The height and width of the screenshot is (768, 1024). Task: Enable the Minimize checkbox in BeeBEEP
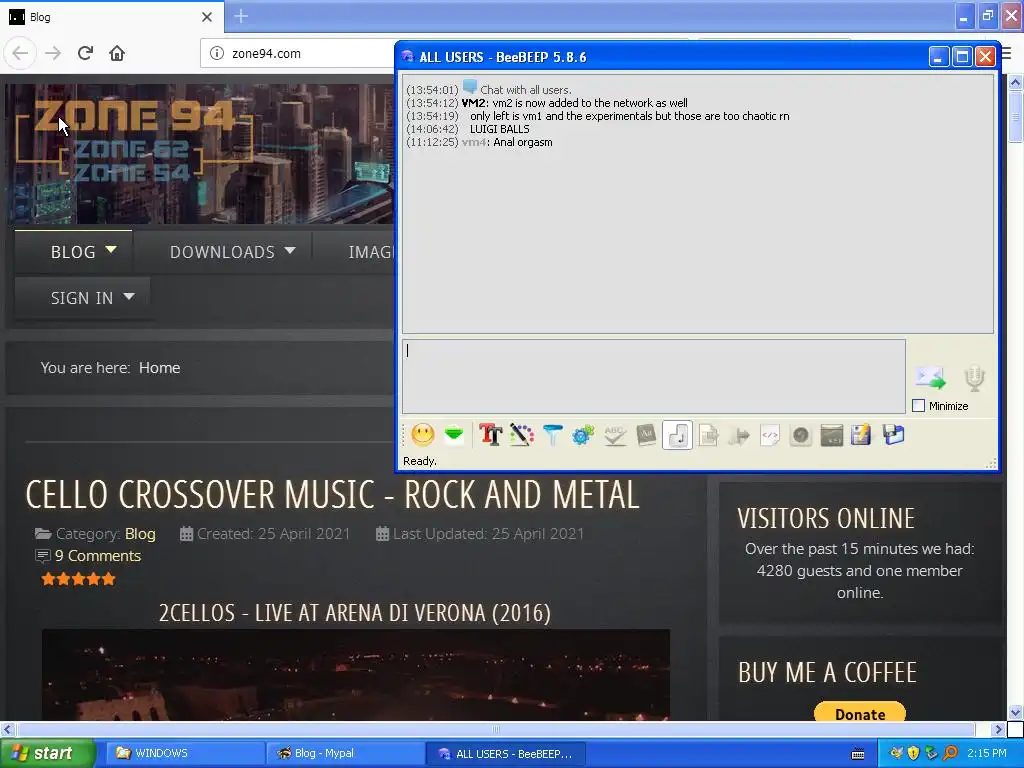point(918,406)
